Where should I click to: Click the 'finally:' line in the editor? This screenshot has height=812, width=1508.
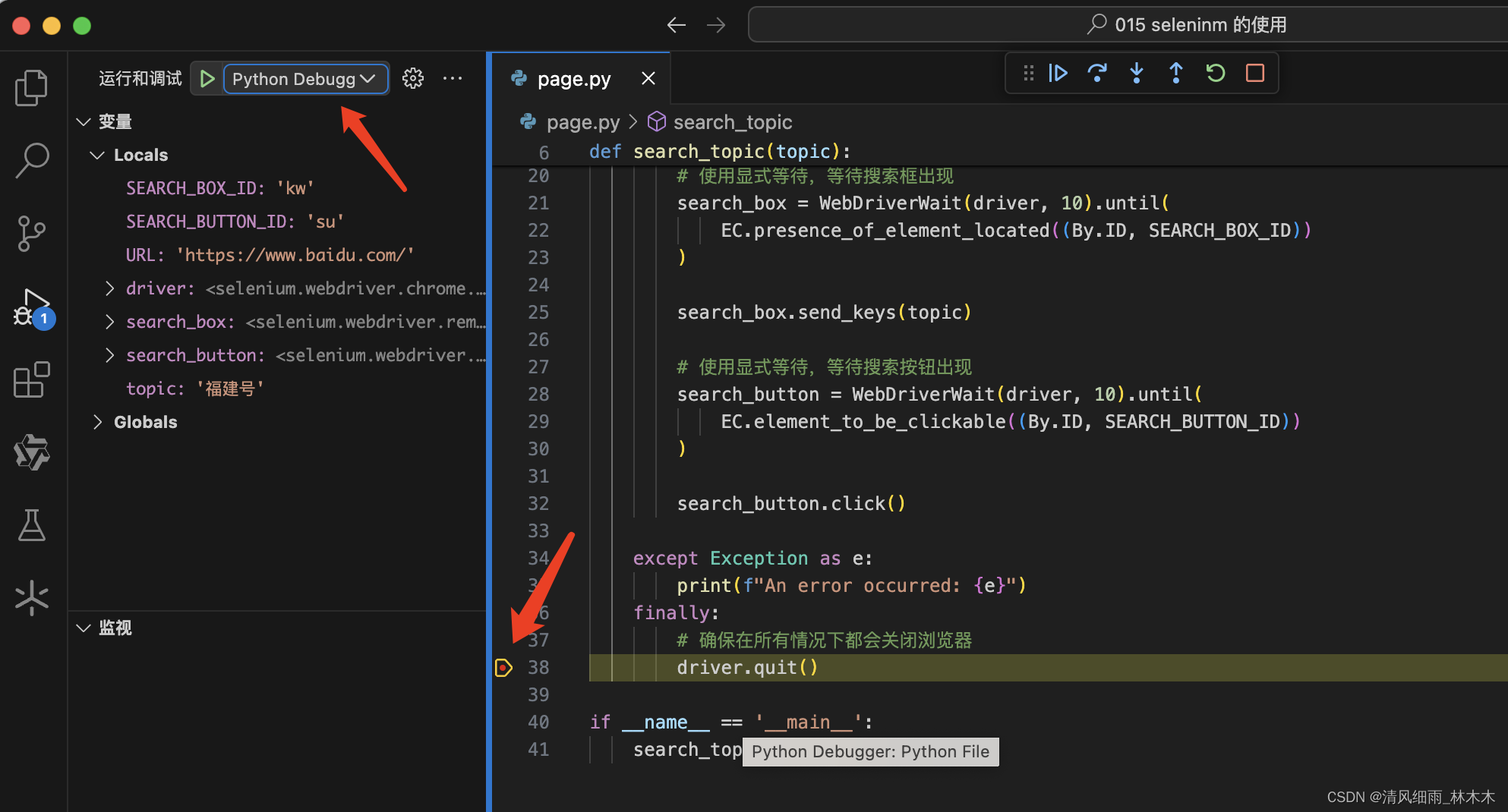click(x=676, y=613)
